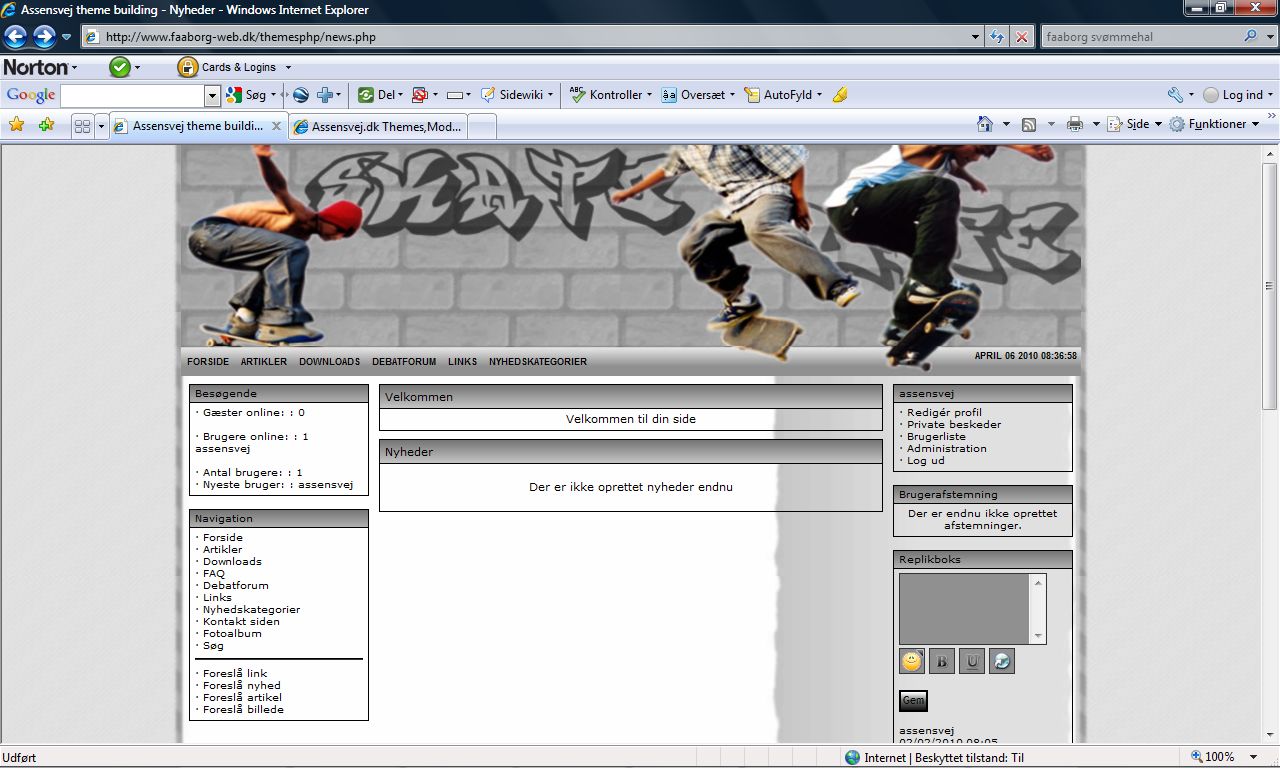The image size is (1280, 768).
Task: Open the Administration link
Action: pyautogui.click(x=947, y=448)
